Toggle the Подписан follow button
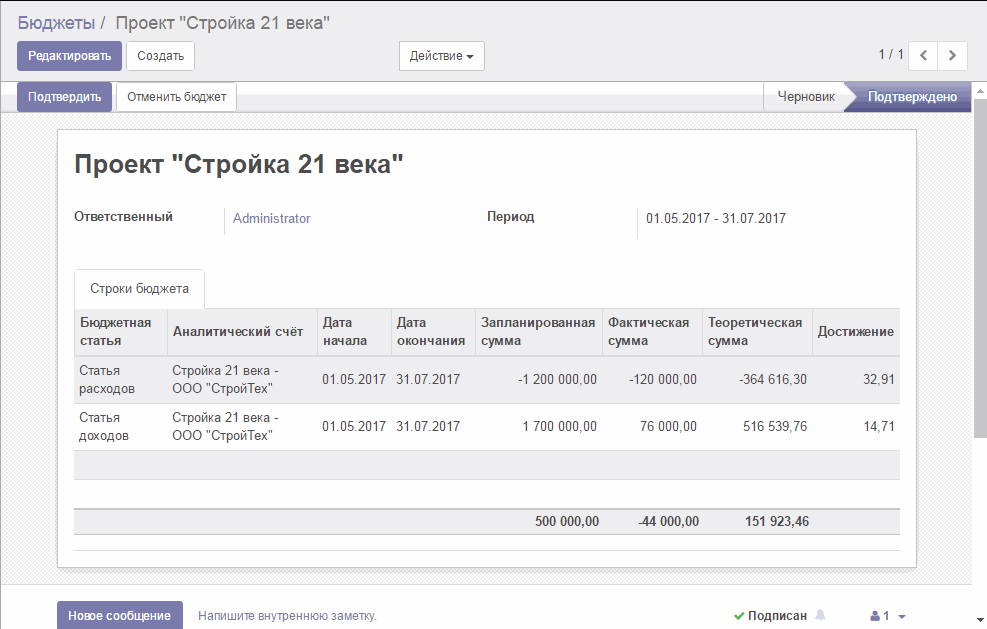987x629 pixels. 770,616
